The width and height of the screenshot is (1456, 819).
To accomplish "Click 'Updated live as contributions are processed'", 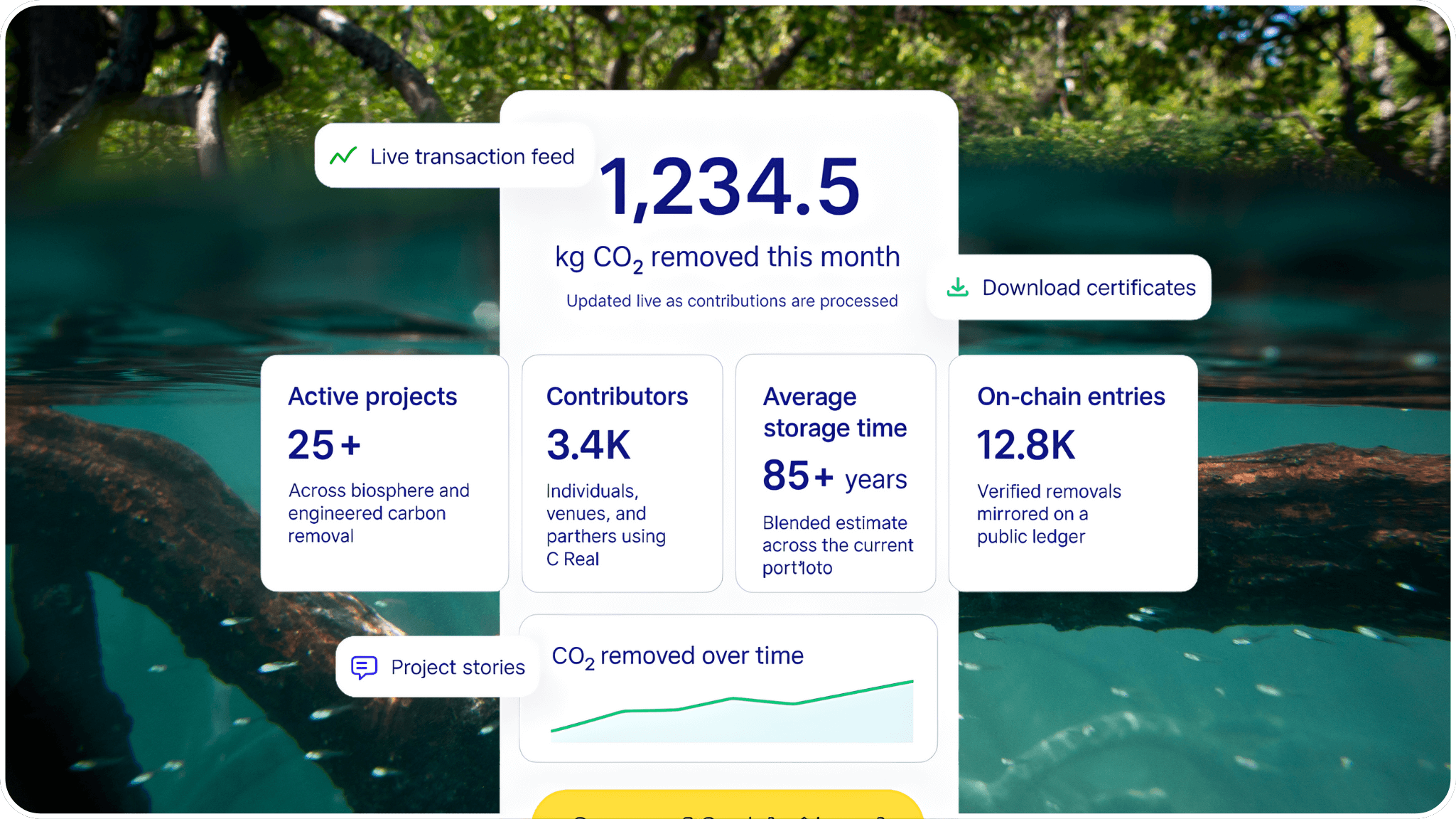I will pos(732,301).
